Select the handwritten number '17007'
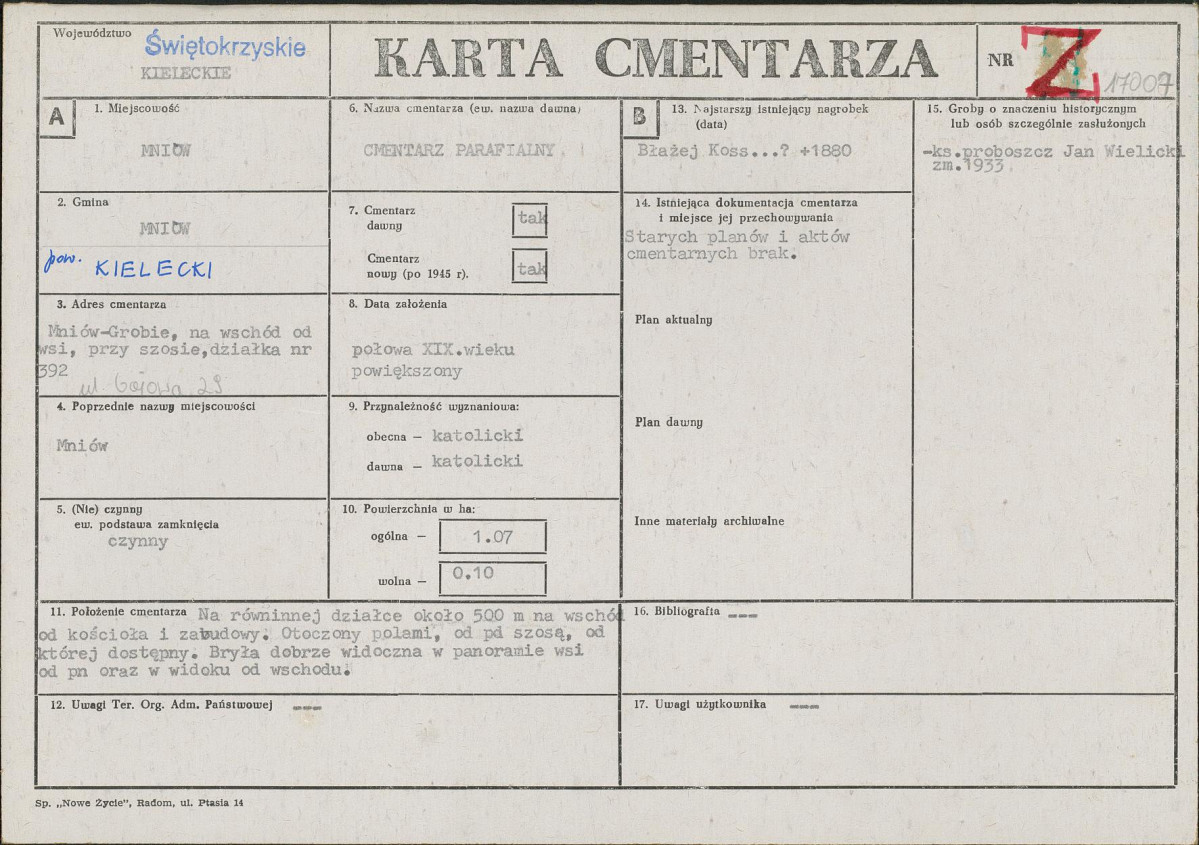 [1139, 83]
